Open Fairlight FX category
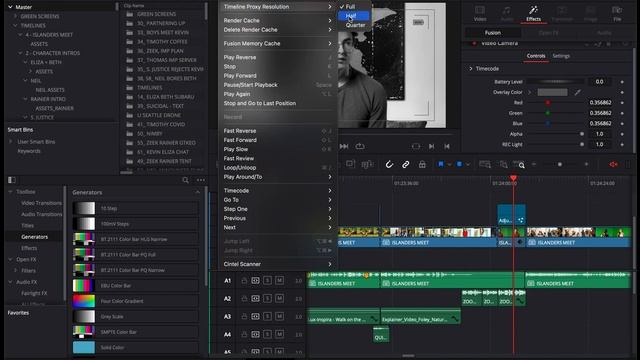Viewport: 640px width, 360px height. point(34,293)
